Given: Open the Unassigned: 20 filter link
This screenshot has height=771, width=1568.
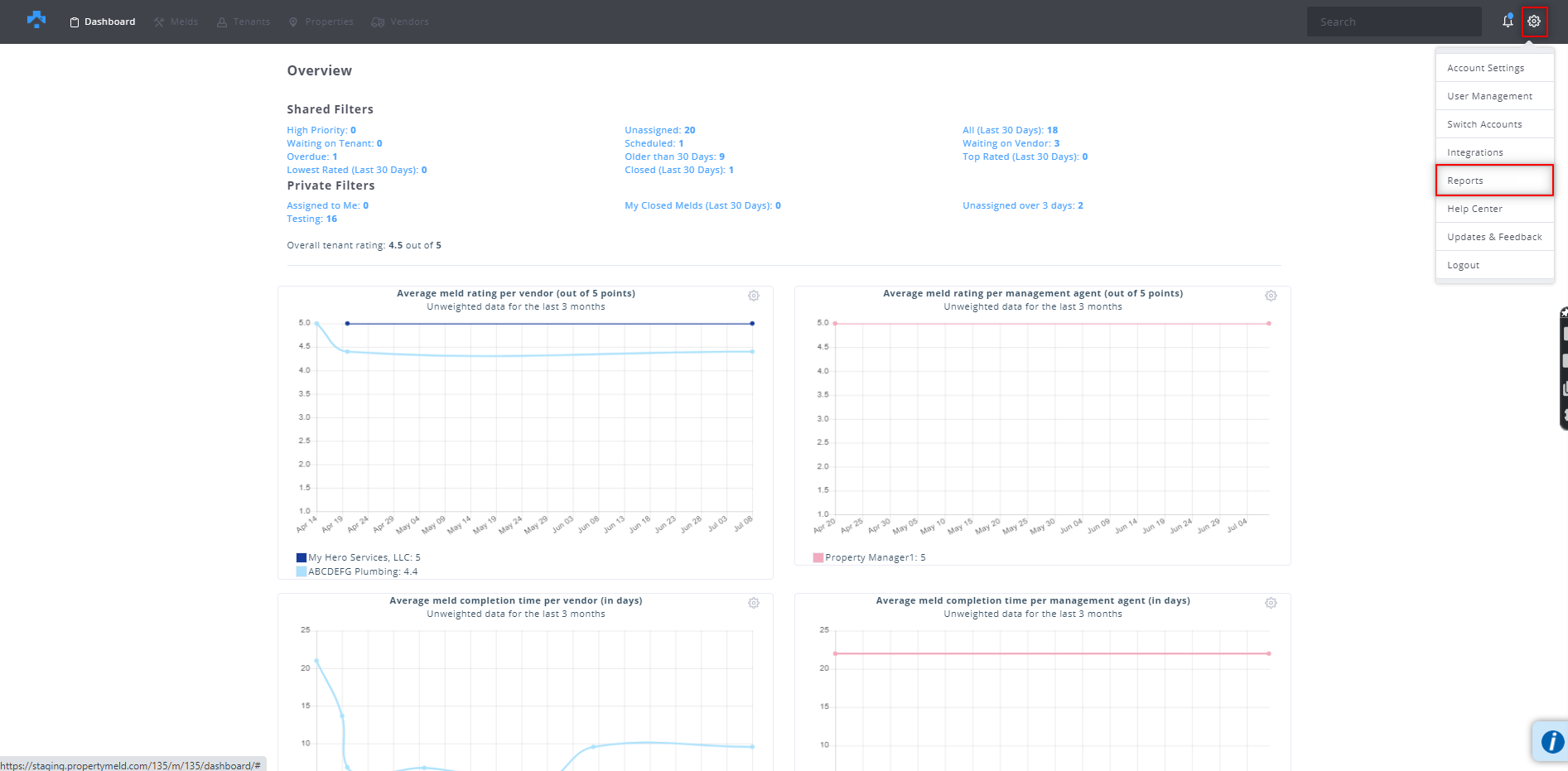Looking at the screenshot, I should [659, 130].
